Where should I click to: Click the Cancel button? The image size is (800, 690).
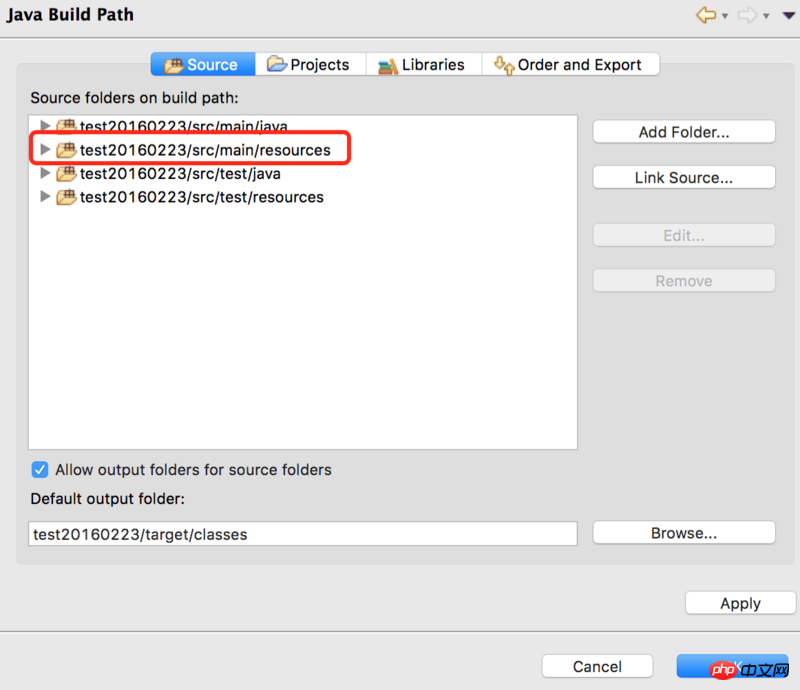597,667
